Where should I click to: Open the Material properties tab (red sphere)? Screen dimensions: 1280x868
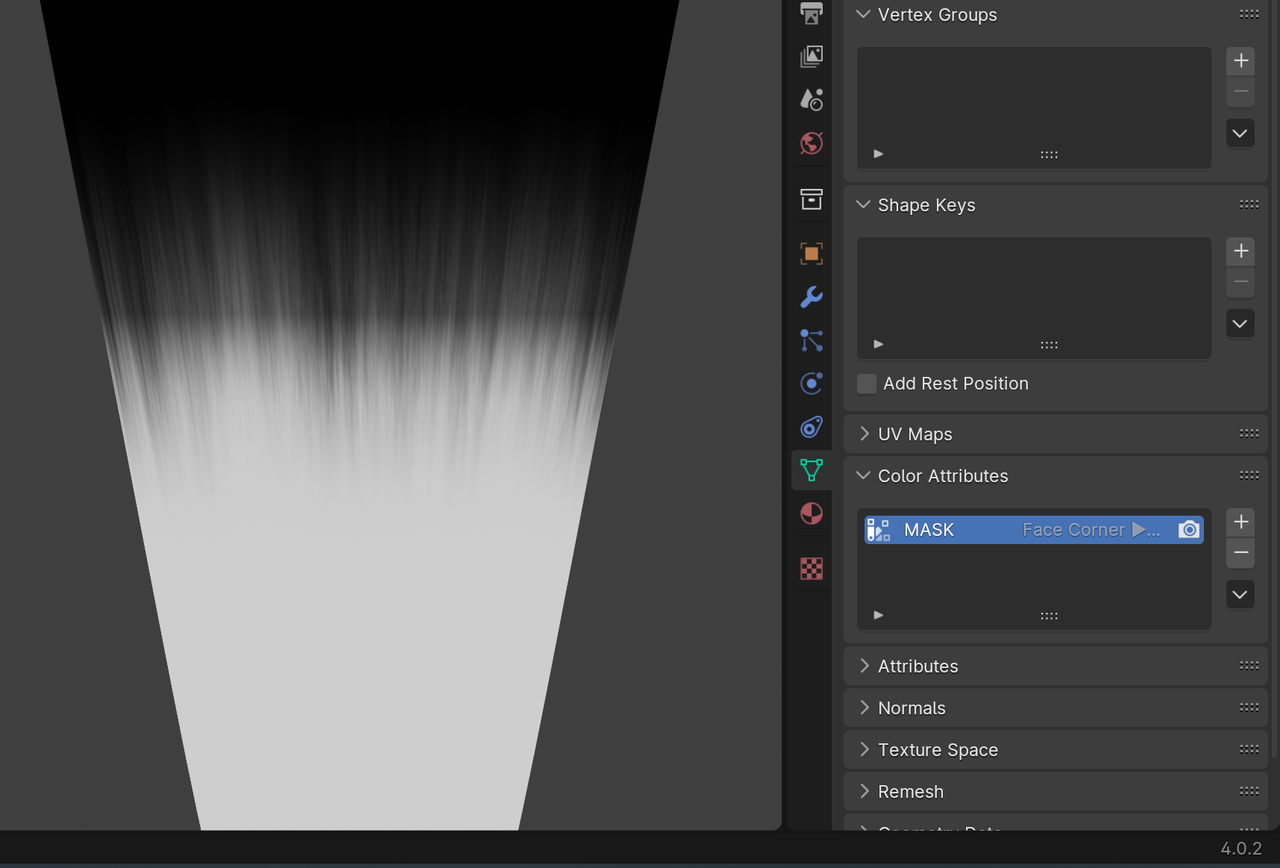(811, 514)
